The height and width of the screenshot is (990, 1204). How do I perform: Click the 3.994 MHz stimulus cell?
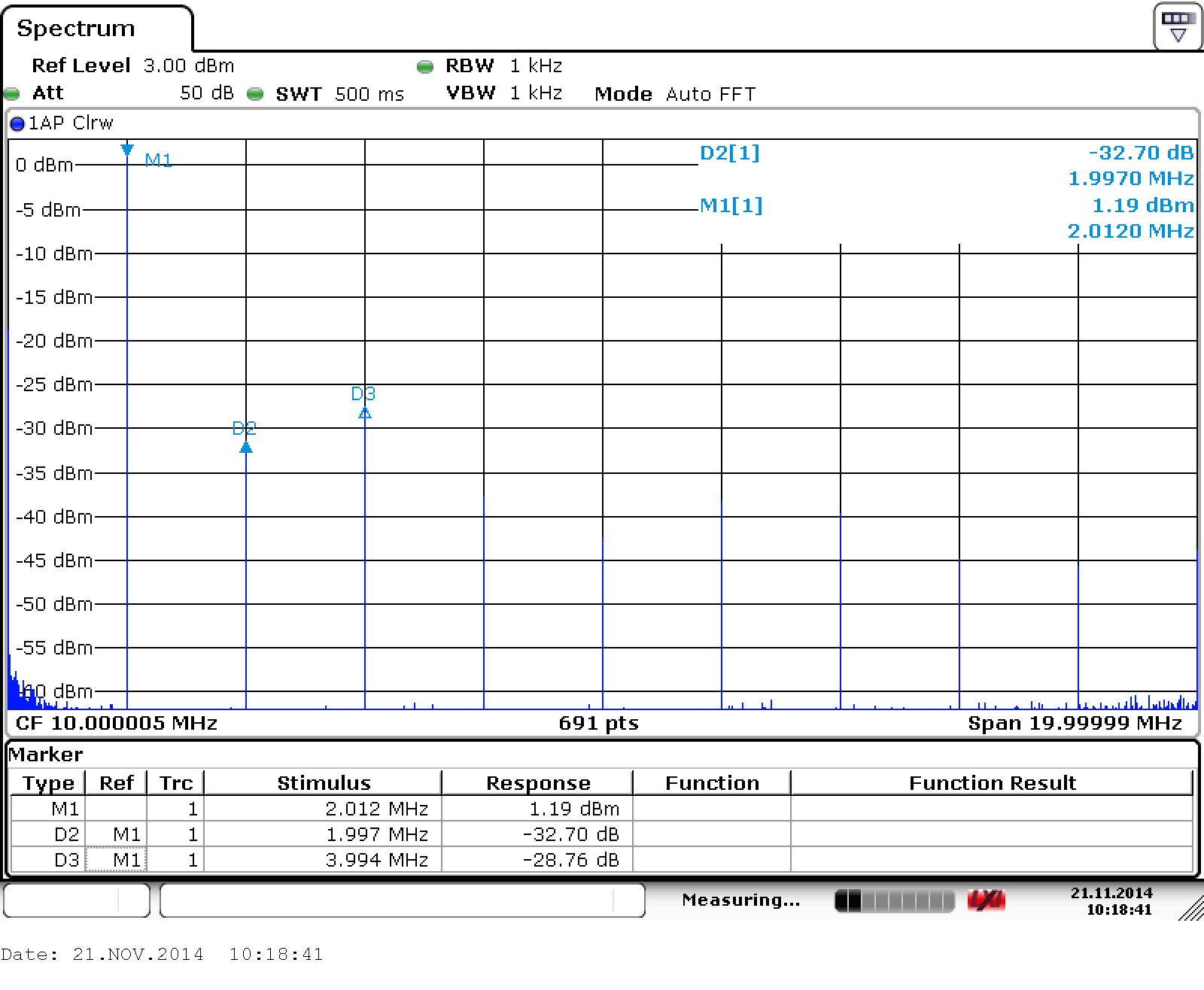point(324,859)
